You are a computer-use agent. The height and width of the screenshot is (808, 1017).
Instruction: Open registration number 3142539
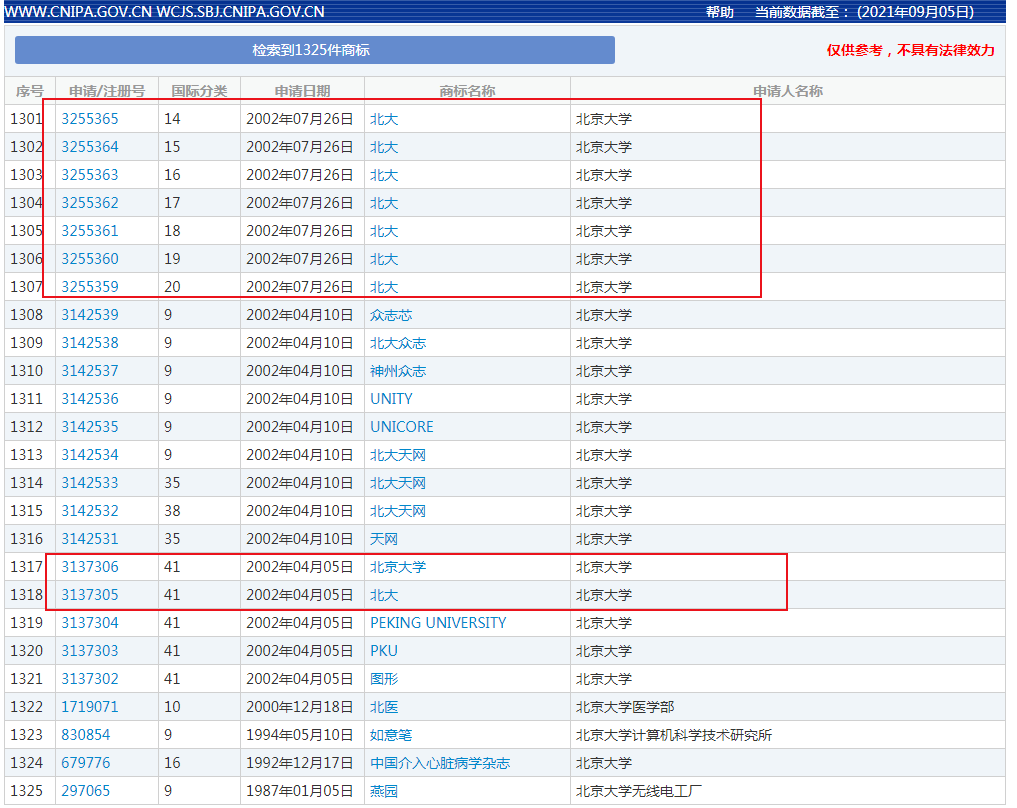coord(90,315)
